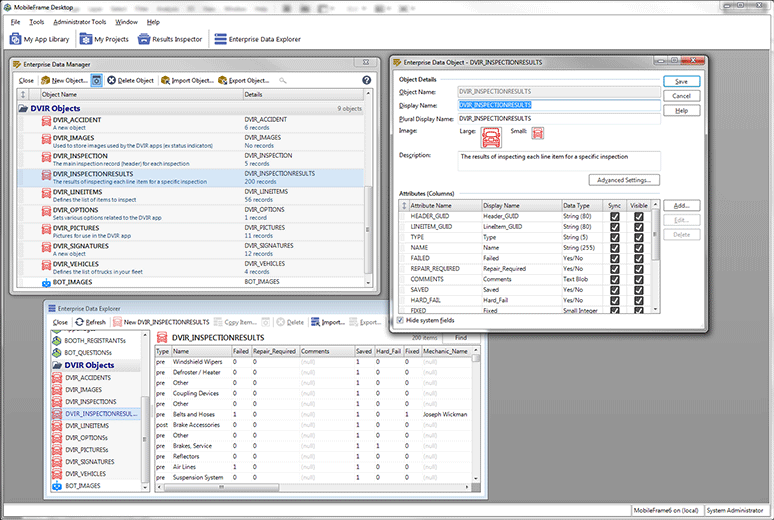Toggle Visible checkbox for HARD_FAIL attribute

tap(639, 300)
